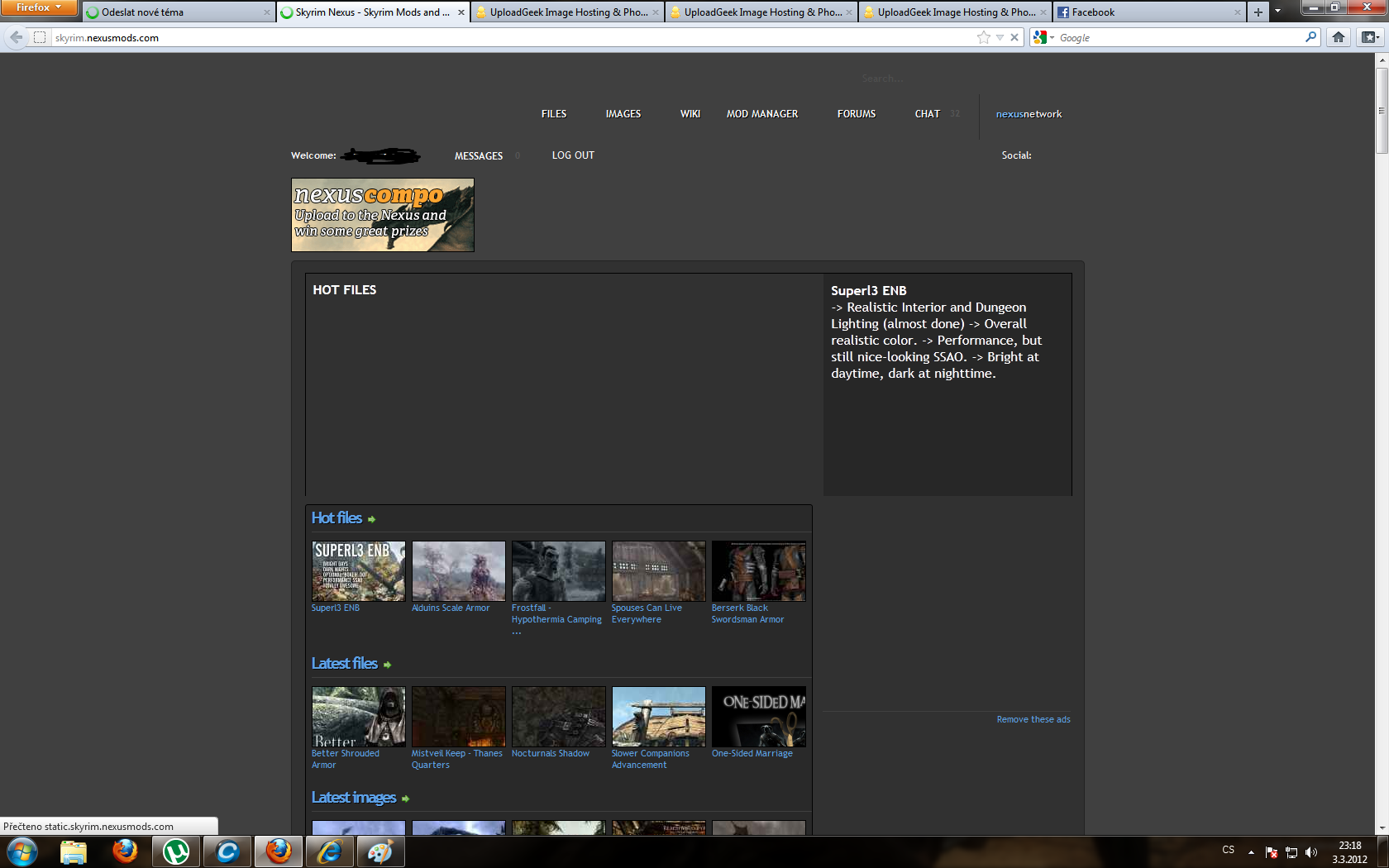The height and width of the screenshot is (868, 1389).
Task: Click the Firefox back arrow button
Action: (x=16, y=37)
